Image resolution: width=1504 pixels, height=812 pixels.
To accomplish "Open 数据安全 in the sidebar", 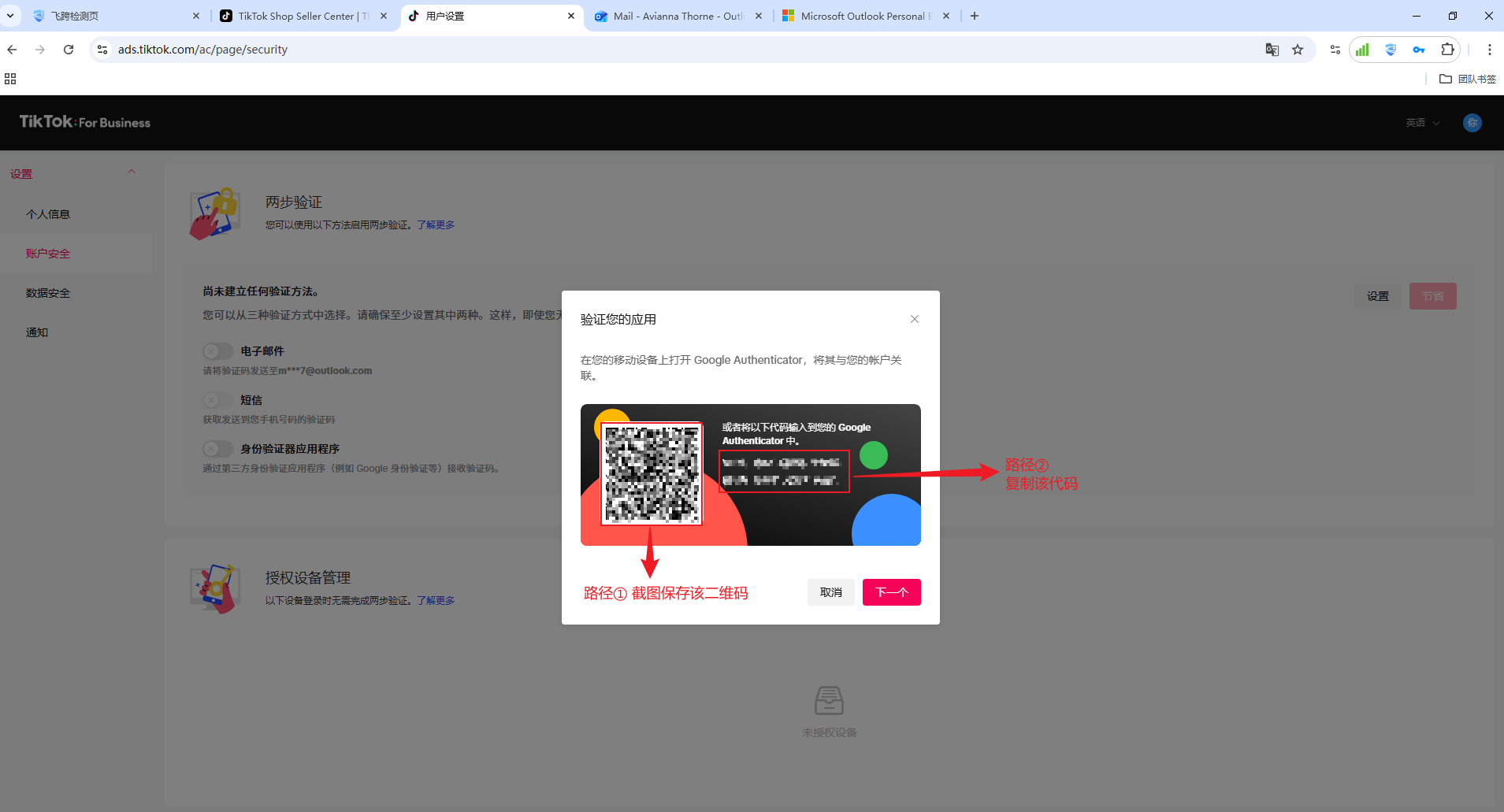I will coord(48,293).
